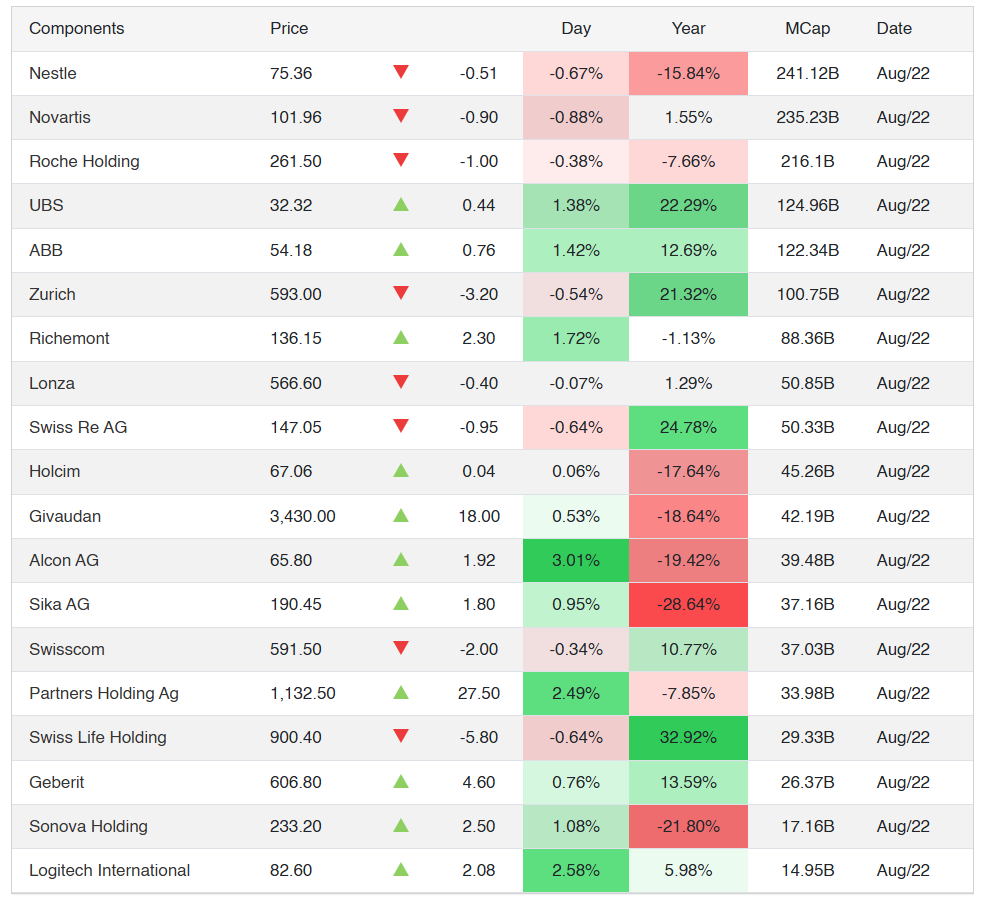Click the -15.84% year change for Nestle

coord(688,73)
